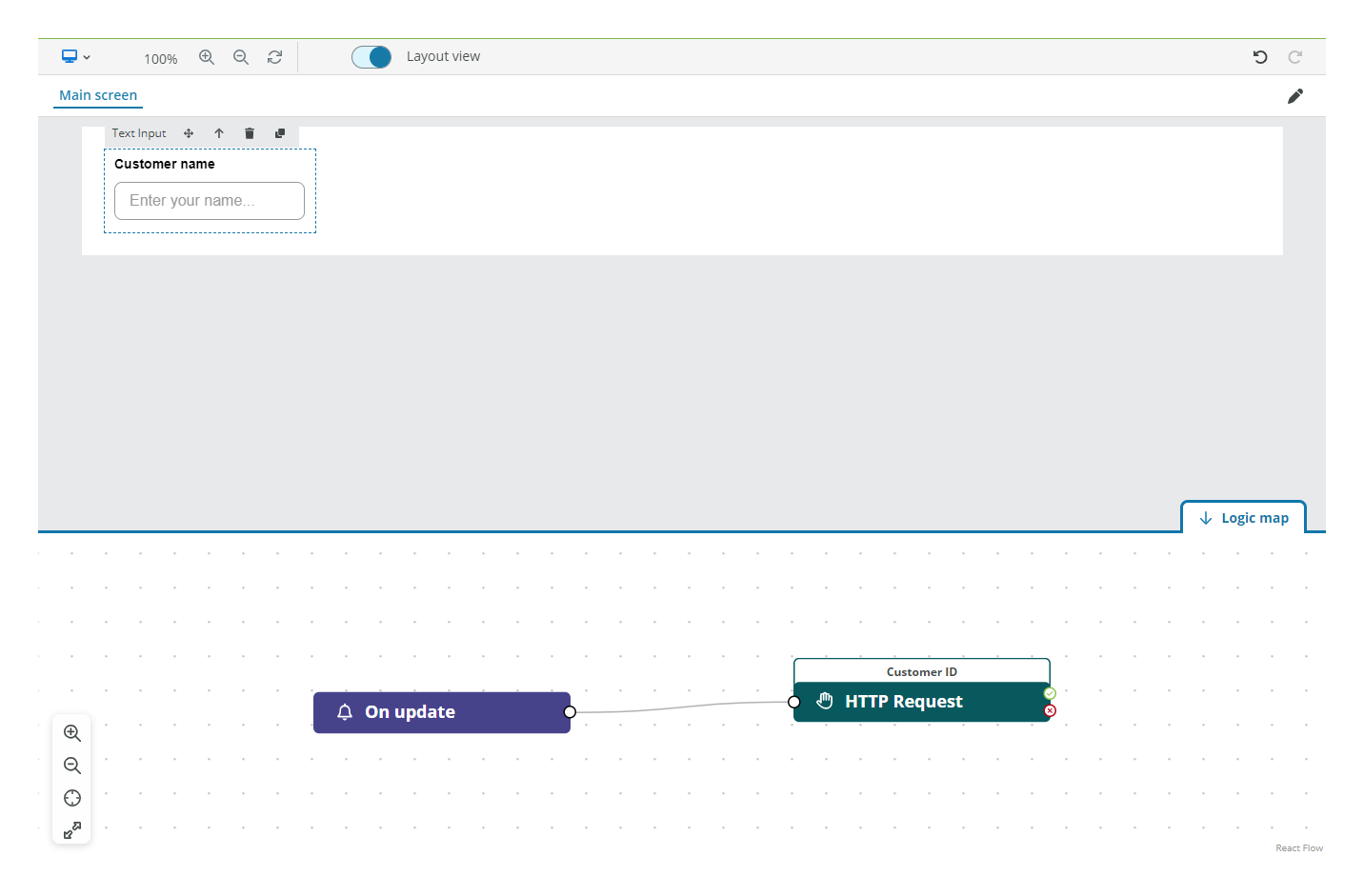1364x896 pixels.
Task: Open the React Flow attribution link
Action: tap(1299, 847)
